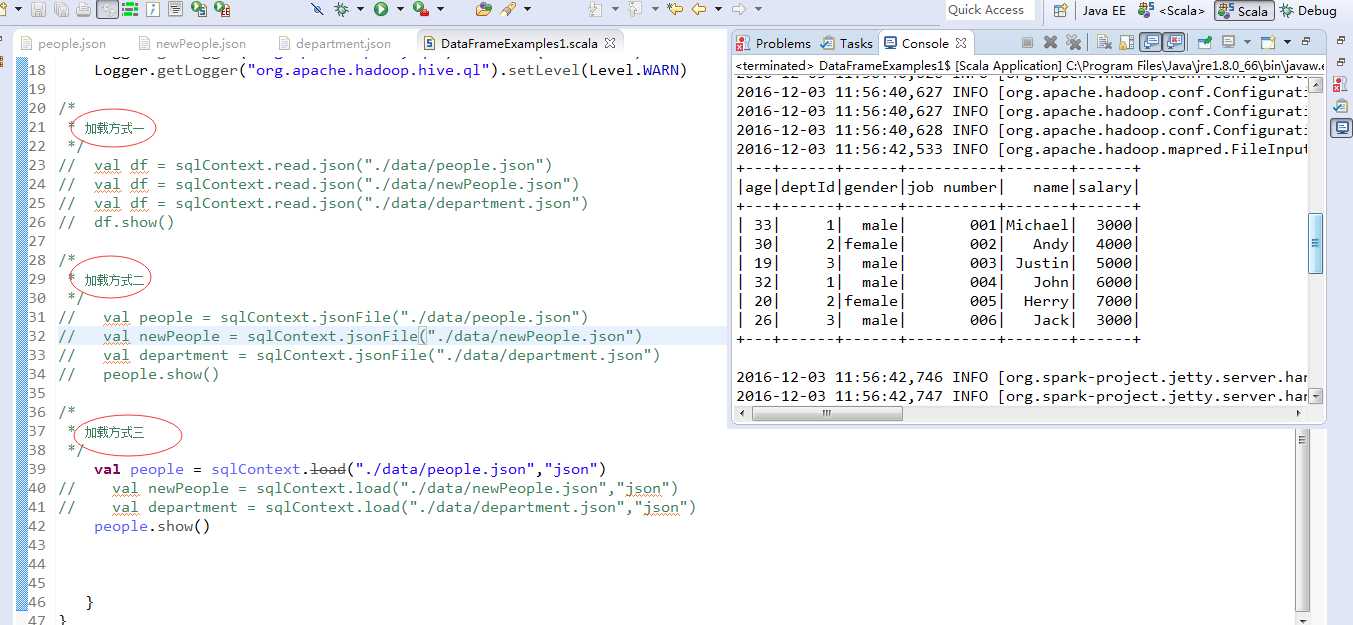The image size is (1353, 625).
Task: Click the 'df.show()' commented code line
Action: coord(134,222)
